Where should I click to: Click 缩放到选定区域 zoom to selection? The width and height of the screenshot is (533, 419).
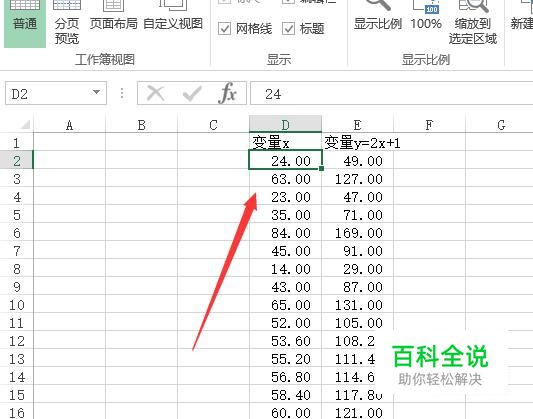click(x=473, y=23)
